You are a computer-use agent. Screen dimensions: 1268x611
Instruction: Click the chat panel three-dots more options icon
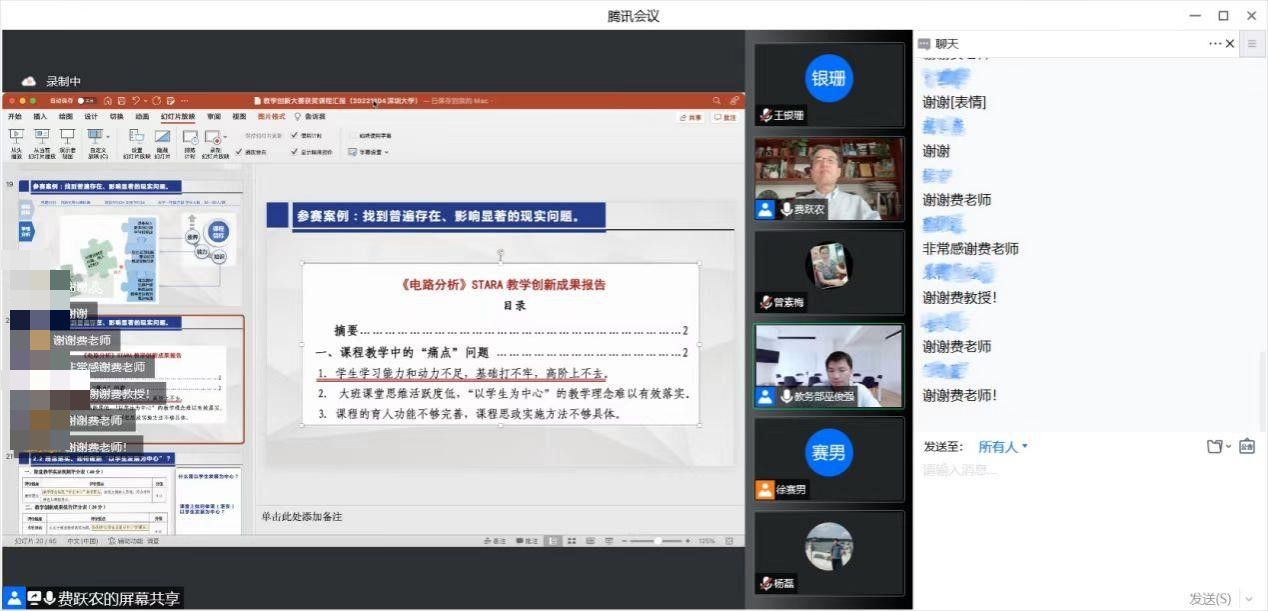(1215, 44)
